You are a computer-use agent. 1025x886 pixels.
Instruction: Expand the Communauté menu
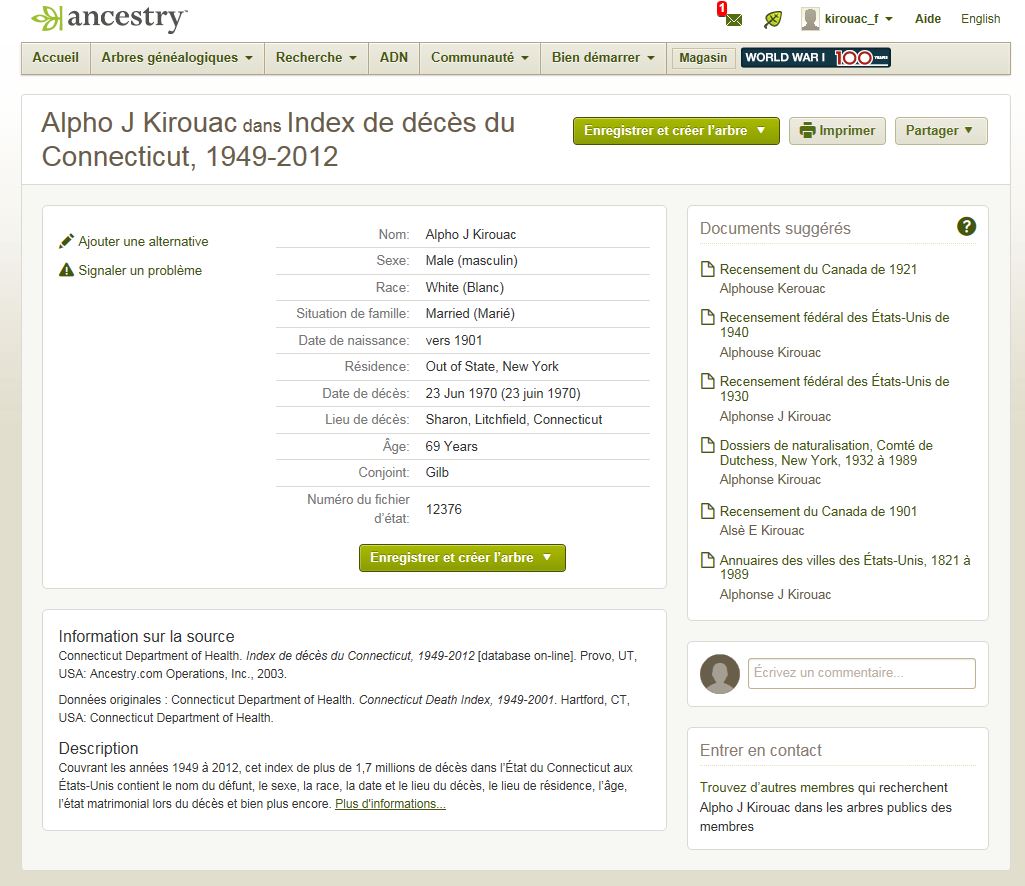point(479,58)
